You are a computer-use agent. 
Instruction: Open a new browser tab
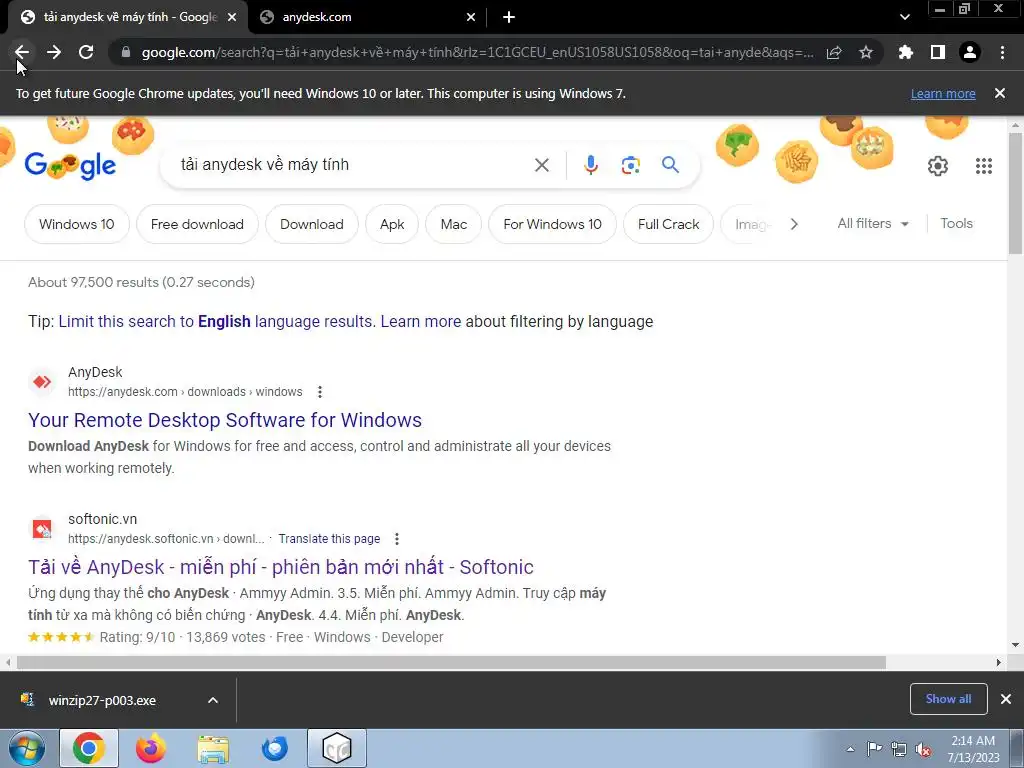[509, 17]
